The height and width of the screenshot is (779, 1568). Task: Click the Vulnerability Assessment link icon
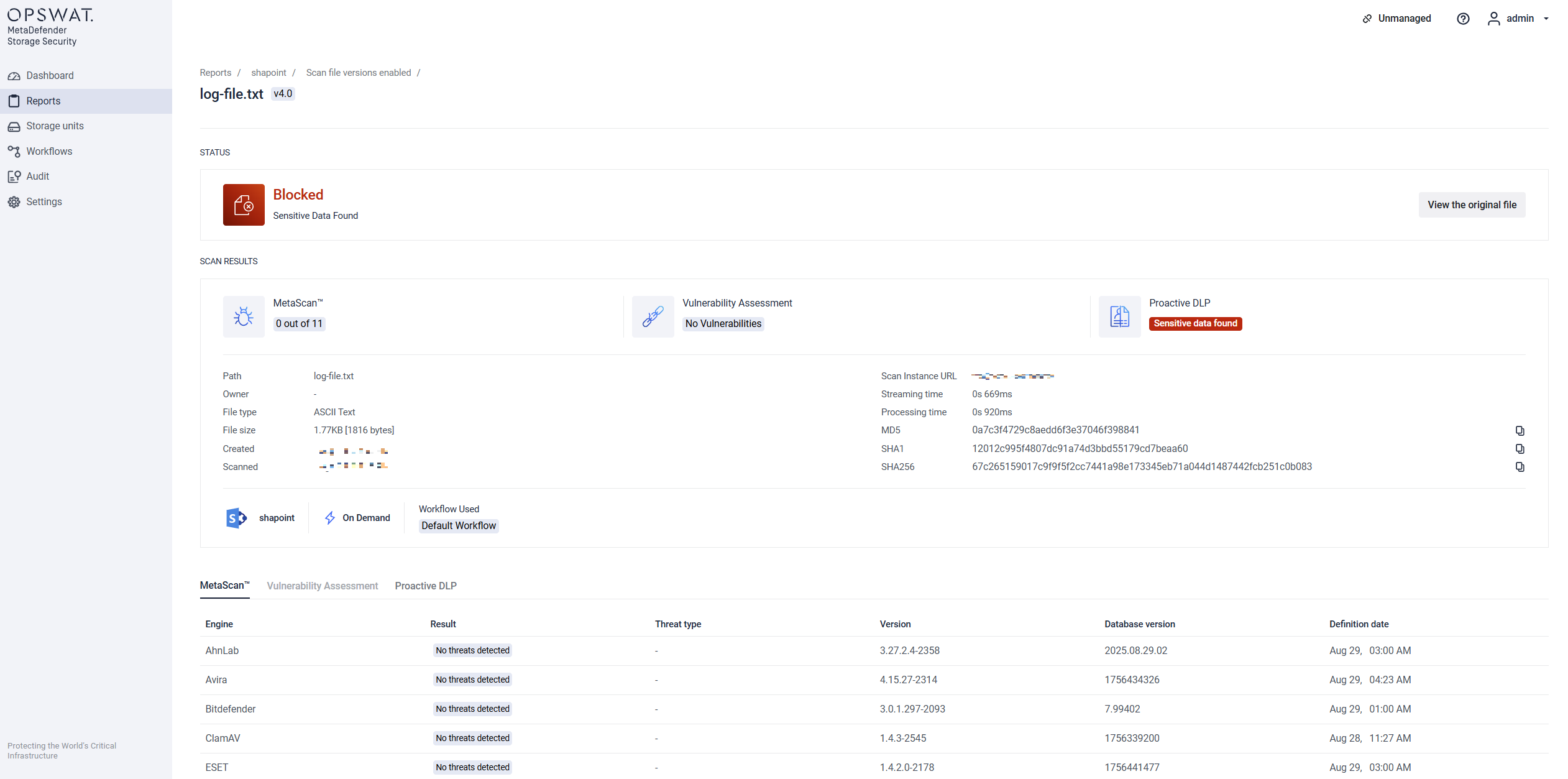(x=653, y=316)
